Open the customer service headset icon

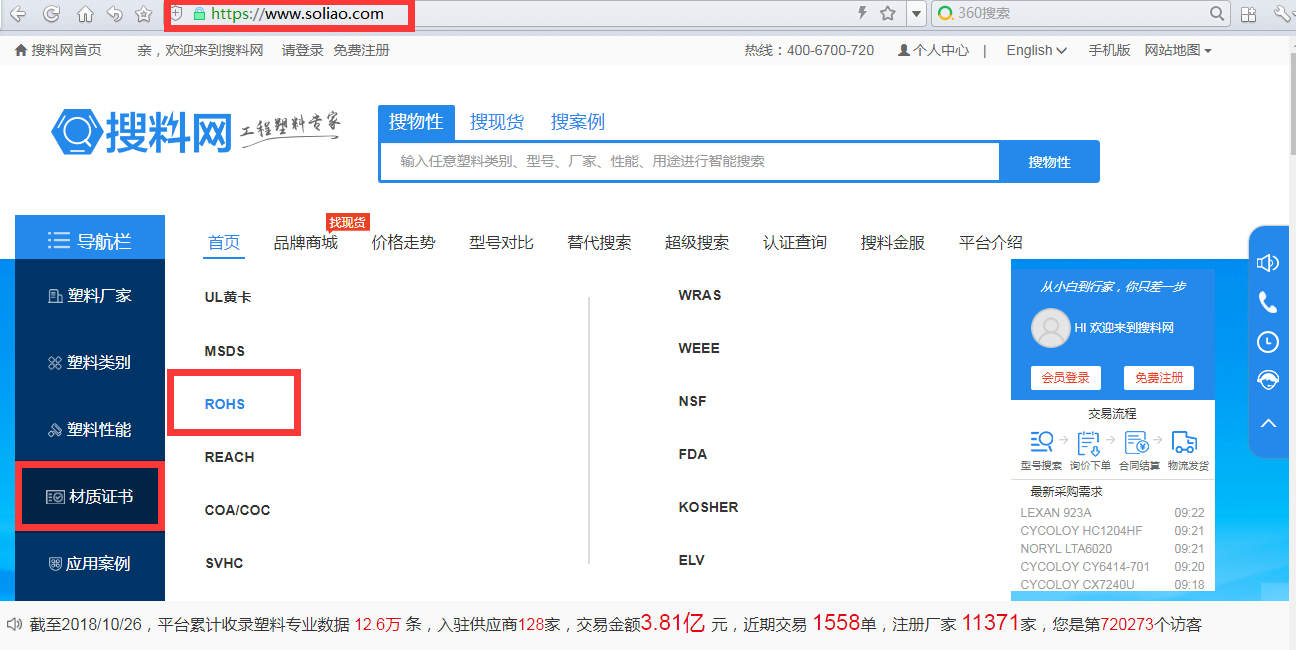click(1268, 380)
